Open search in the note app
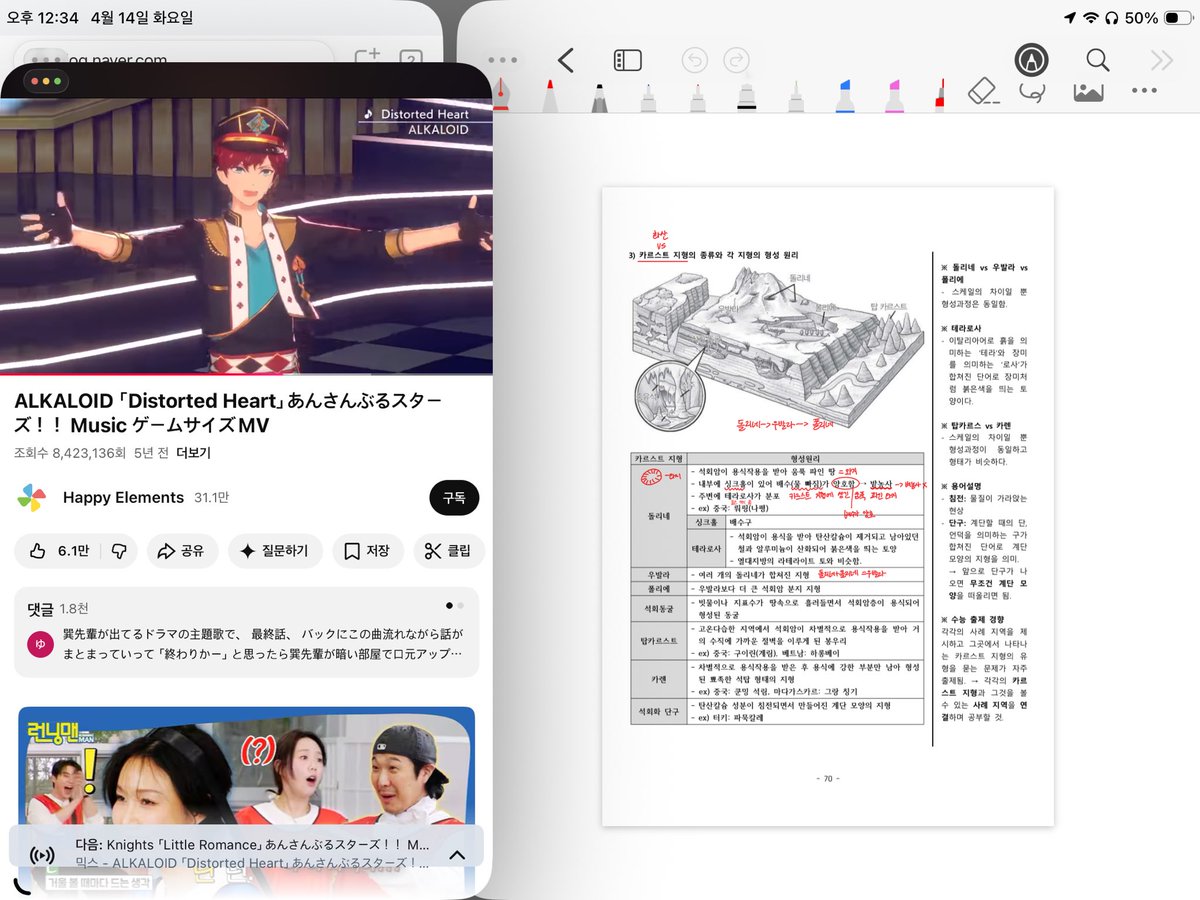The image size is (1200, 900). coord(1098,60)
